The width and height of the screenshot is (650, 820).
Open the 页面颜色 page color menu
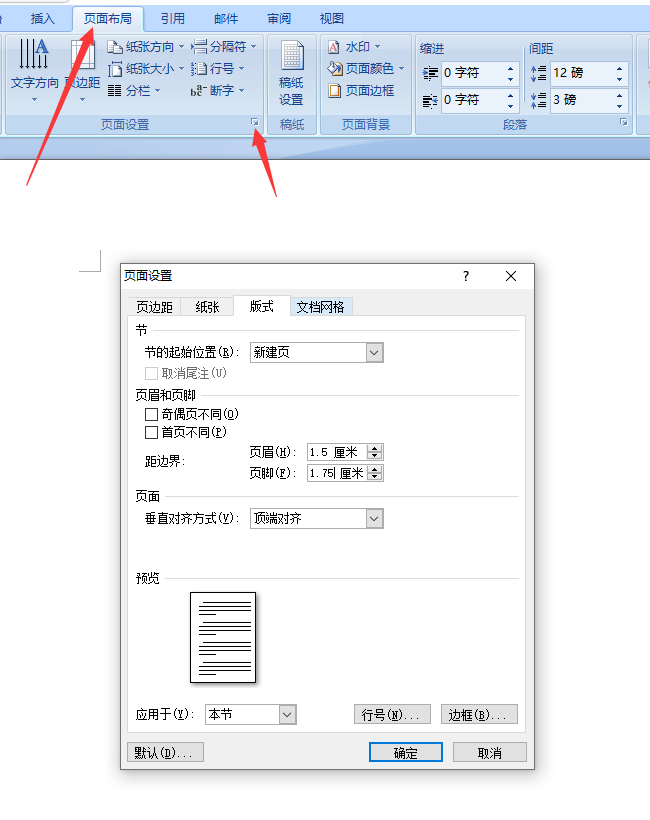coord(366,69)
